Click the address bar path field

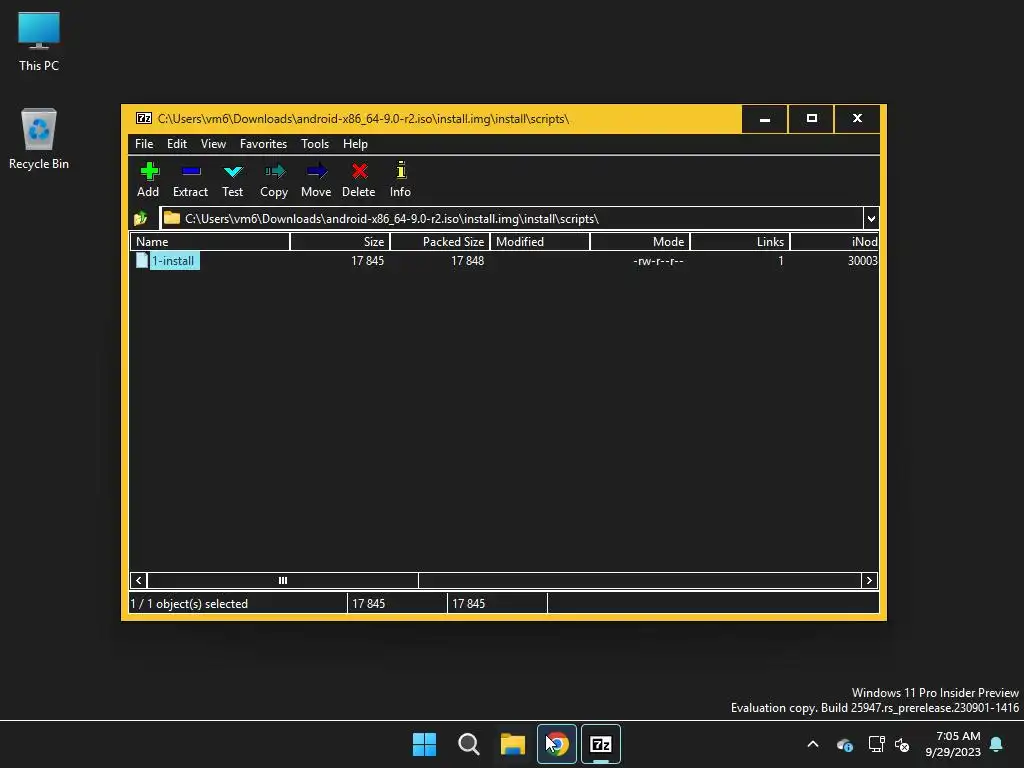click(512, 219)
